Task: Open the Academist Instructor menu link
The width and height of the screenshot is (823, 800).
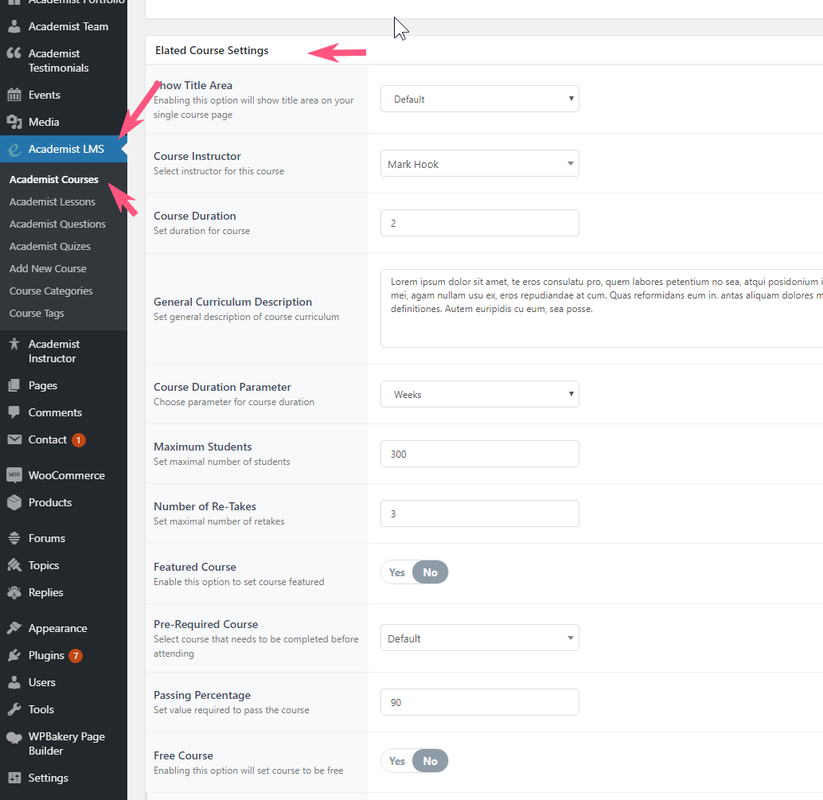Action: [x=54, y=351]
